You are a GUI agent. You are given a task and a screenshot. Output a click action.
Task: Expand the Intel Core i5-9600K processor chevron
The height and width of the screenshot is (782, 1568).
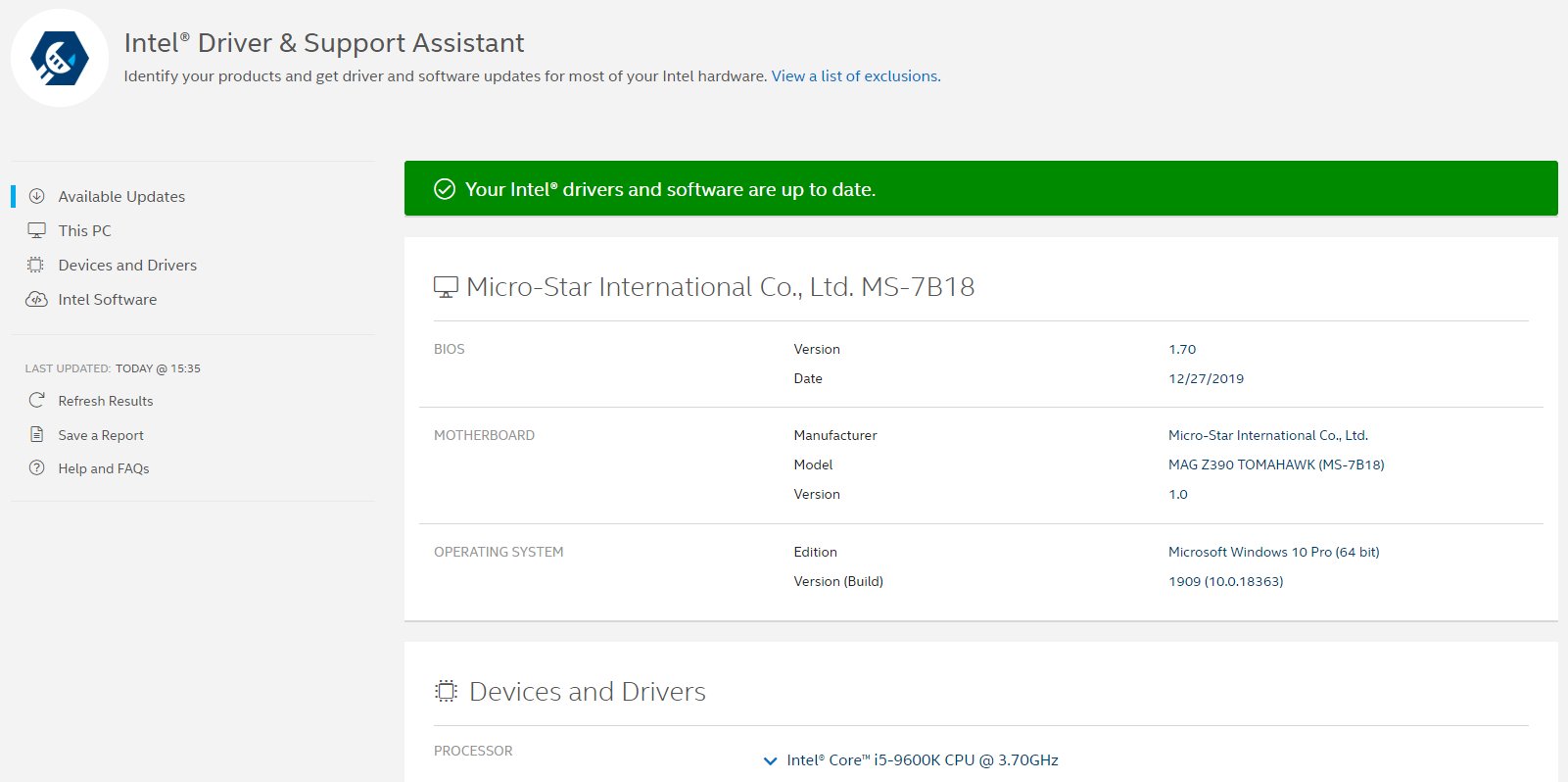[770, 760]
